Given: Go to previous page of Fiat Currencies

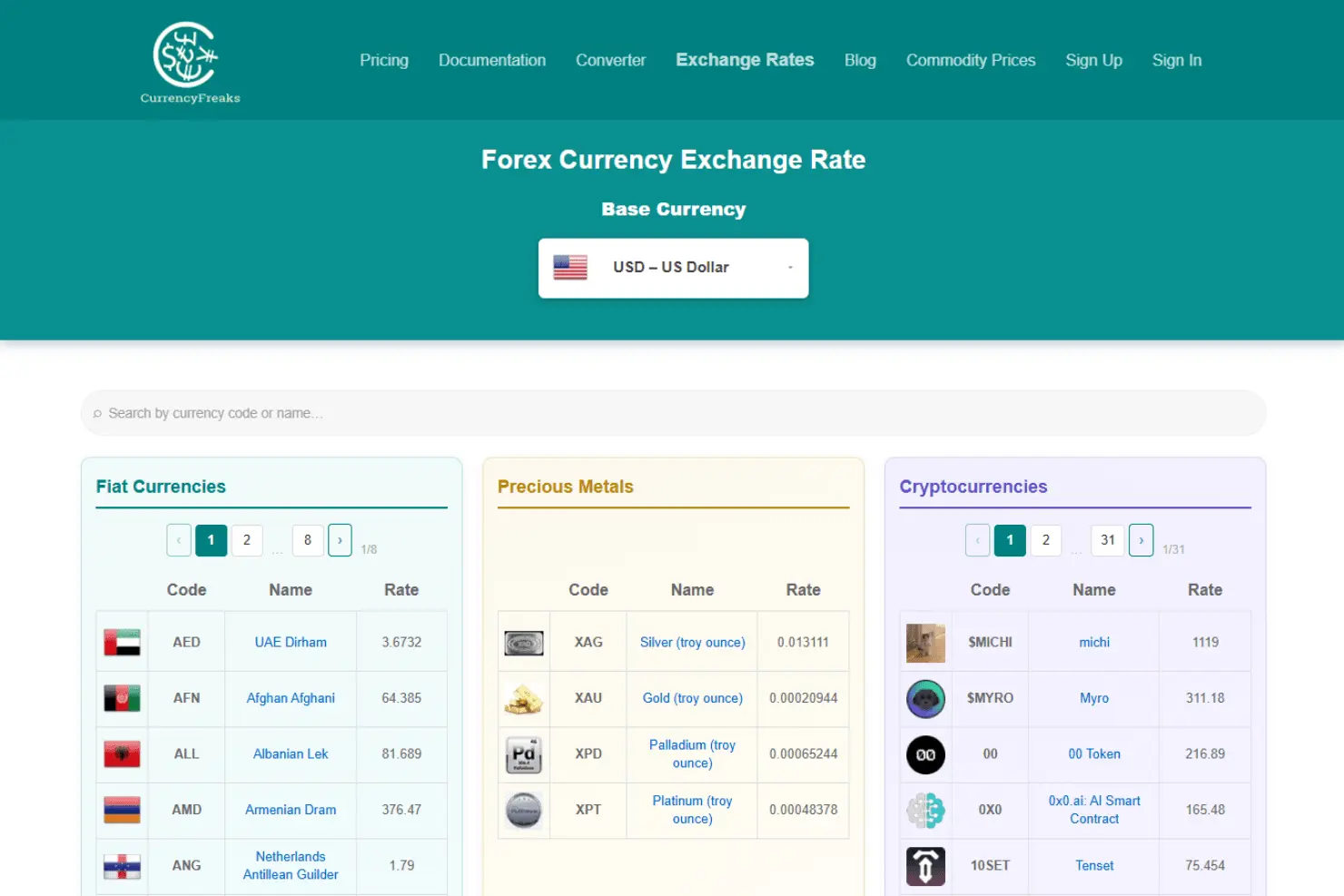Looking at the screenshot, I should coord(179,540).
